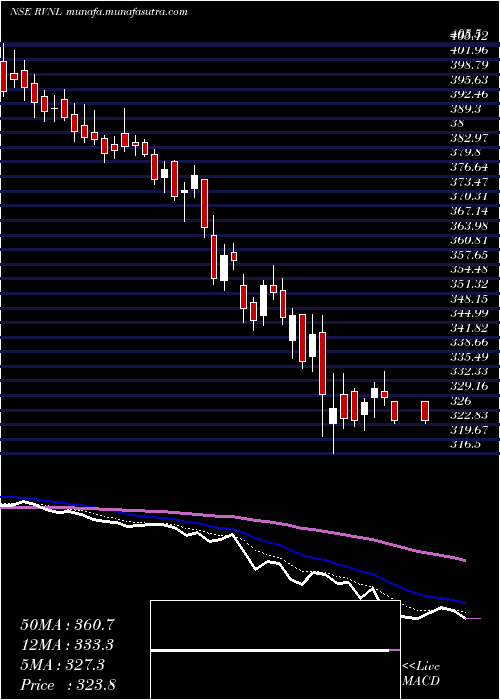Click the 398.79 price axis label
This screenshot has width=500, height=700.
[x=468, y=64]
